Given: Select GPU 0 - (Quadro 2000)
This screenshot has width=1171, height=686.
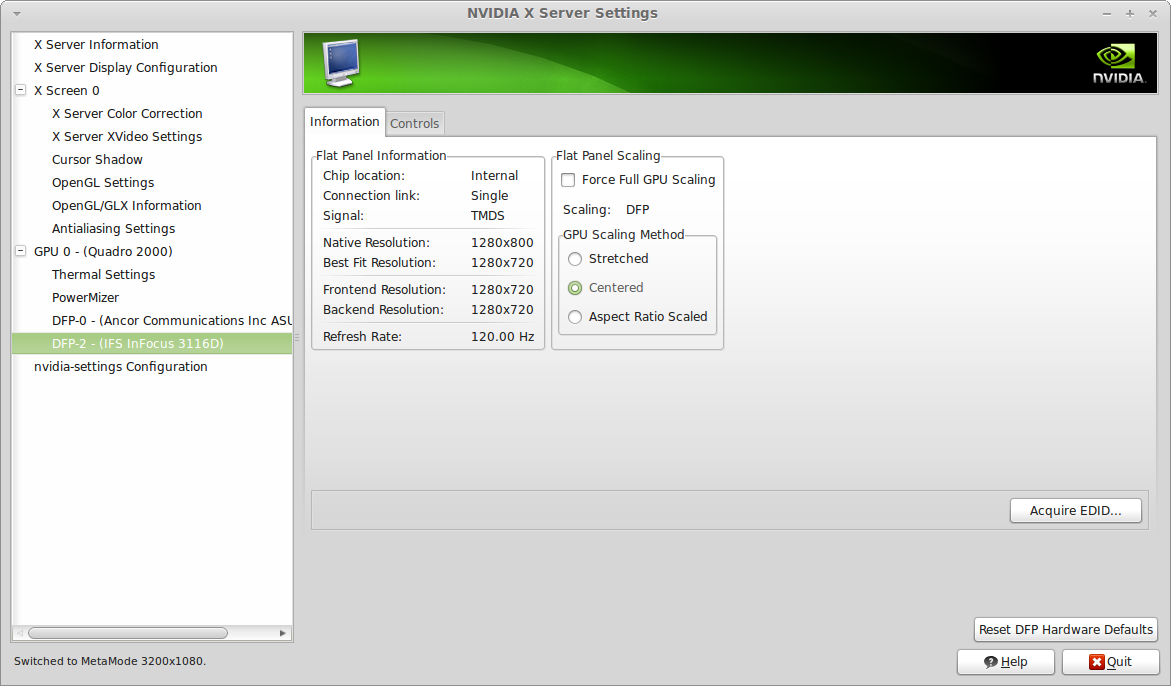Looking at the screenshot, I should (x=103, y=252).
